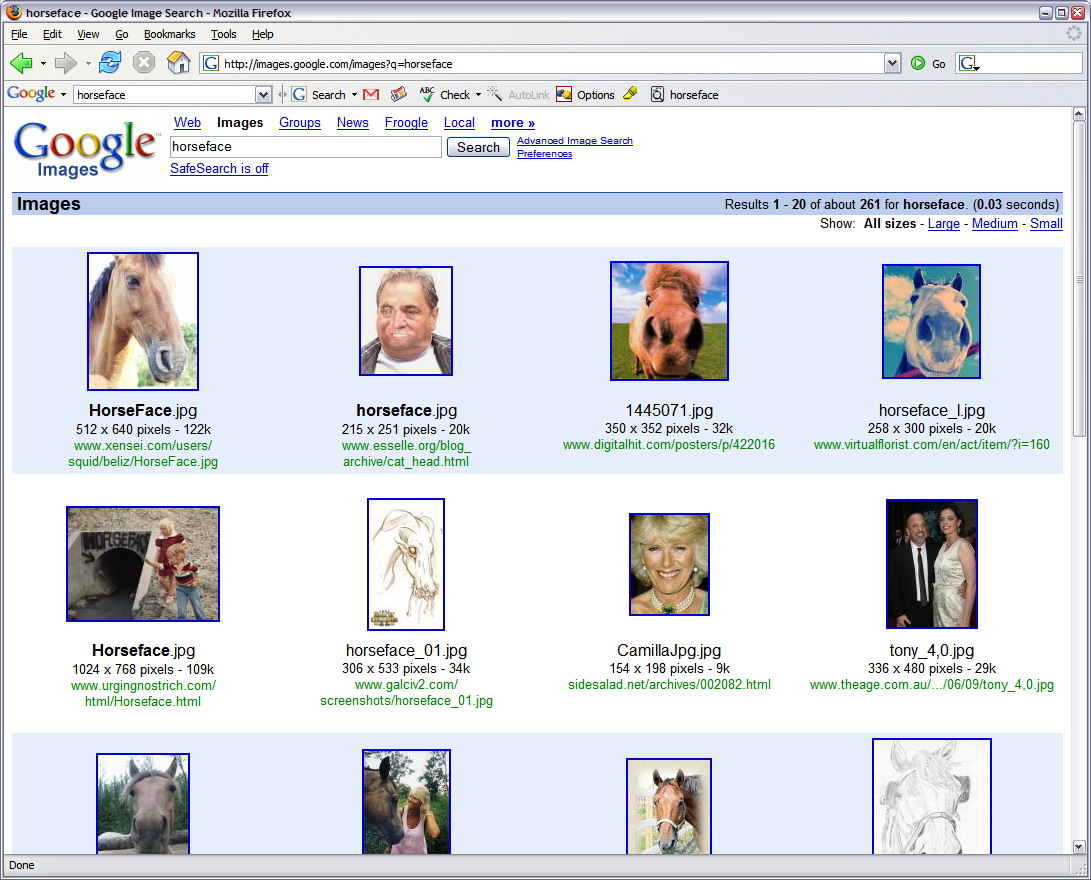Switch to Local search

point(459,122)
